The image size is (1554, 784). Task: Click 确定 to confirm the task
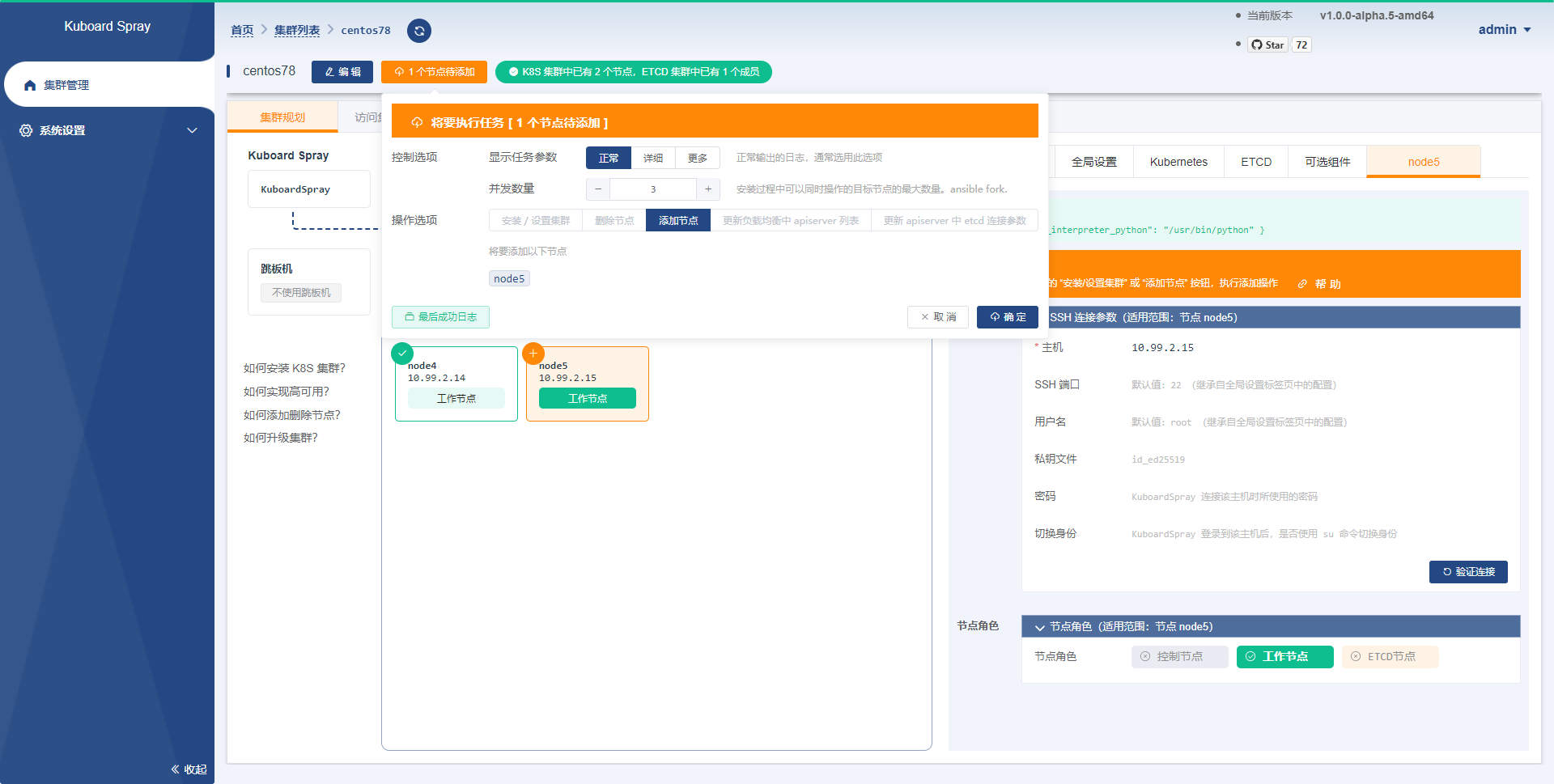[x=1008, y=317]
